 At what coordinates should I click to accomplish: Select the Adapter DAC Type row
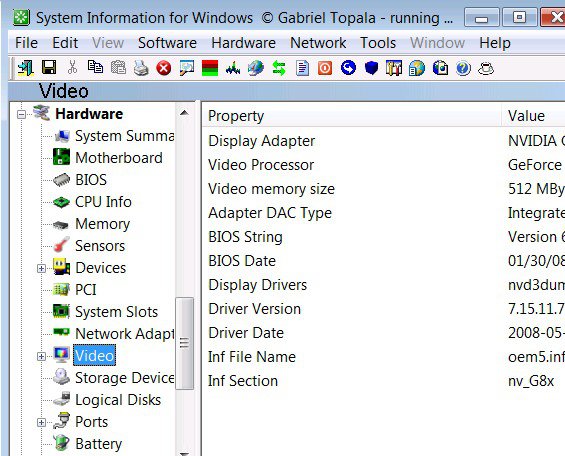(x=383, y=213)
